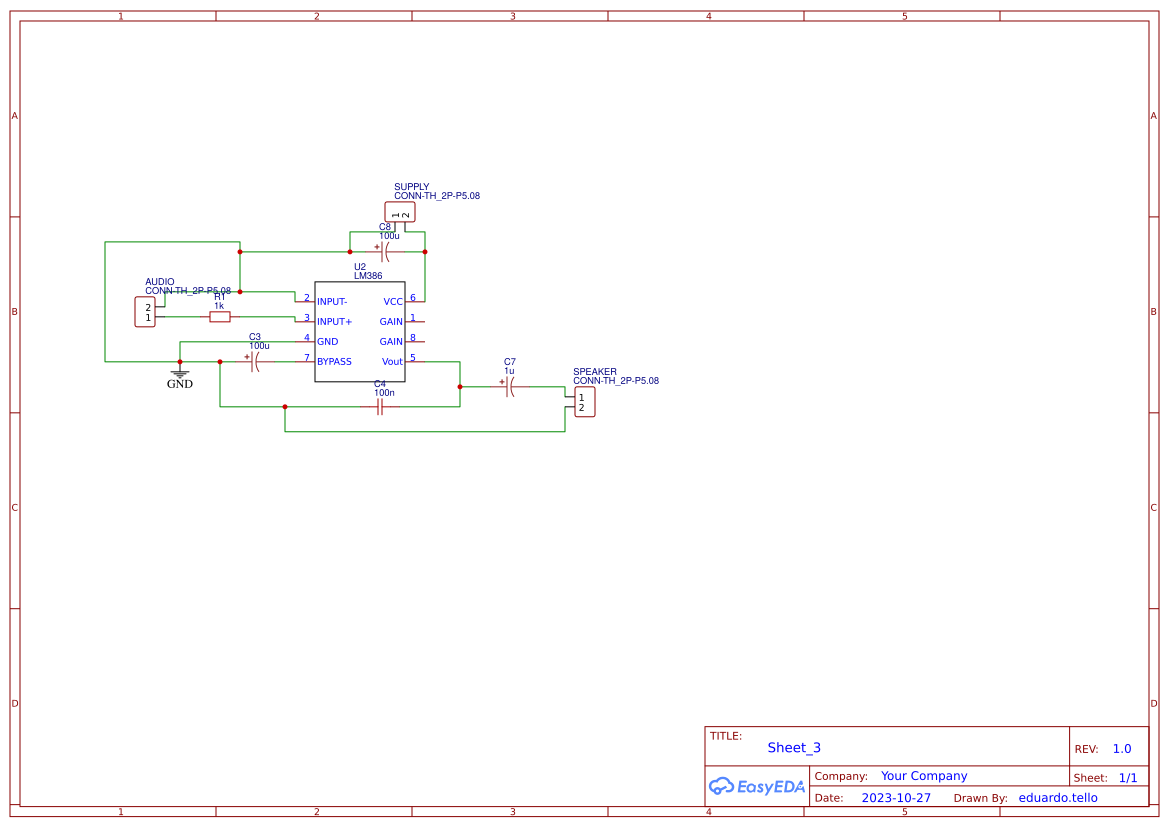The width and height of the screenshot is (1169, 827).
Task: Click the SPEAKER connector symbol
Action: click(584, 402)
